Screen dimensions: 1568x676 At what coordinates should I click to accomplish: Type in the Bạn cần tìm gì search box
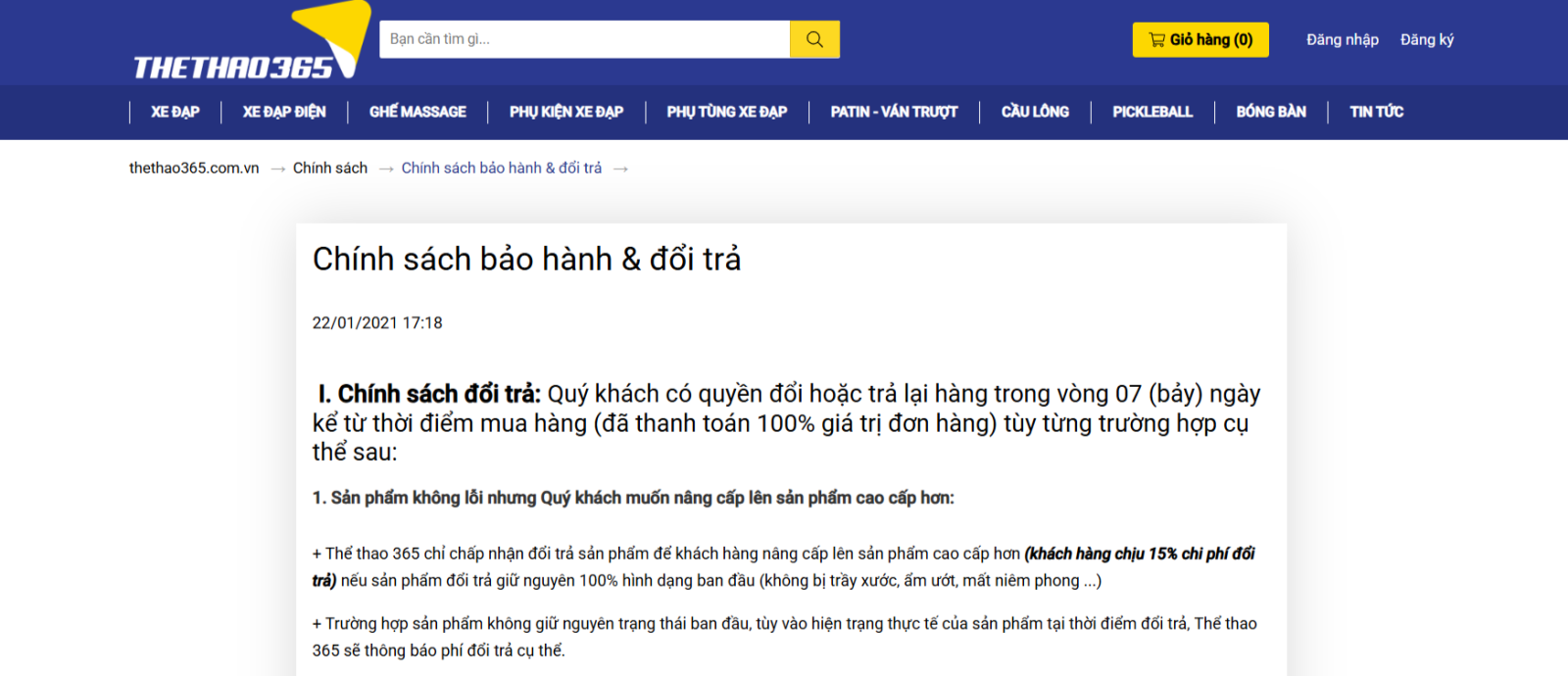click(584, 39)
